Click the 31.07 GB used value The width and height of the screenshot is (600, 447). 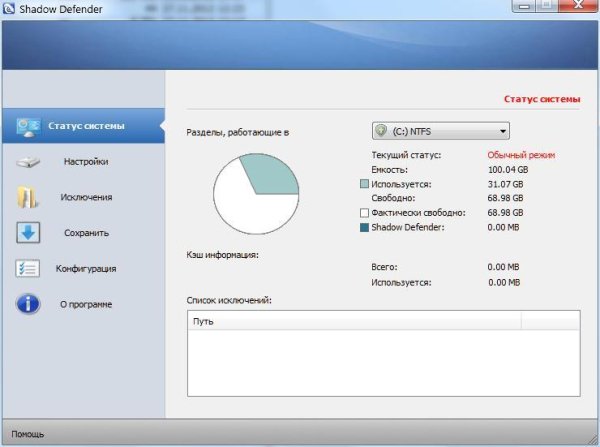click(x=505, y=184)
